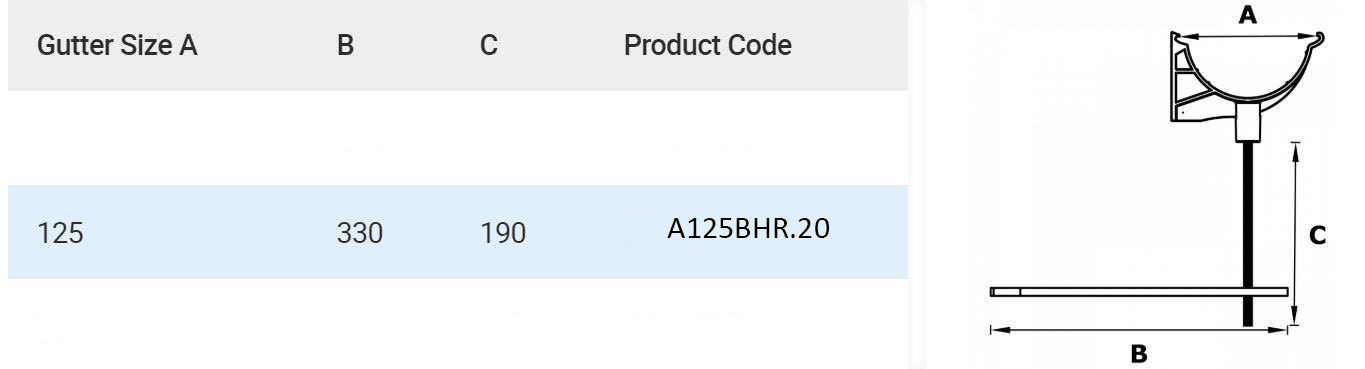The height and width of the screenshot is (369, 1365).
Task: Click the 'Gutter Size A' column header
Action: [x=117, y=46]
